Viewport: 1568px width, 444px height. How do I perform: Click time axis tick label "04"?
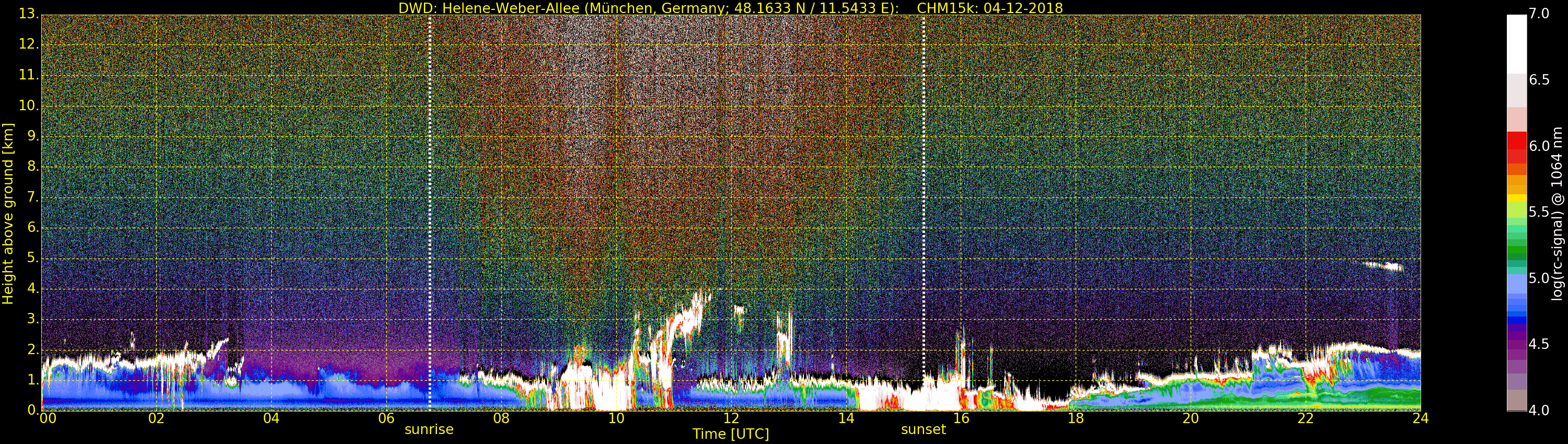coord(271,418)
